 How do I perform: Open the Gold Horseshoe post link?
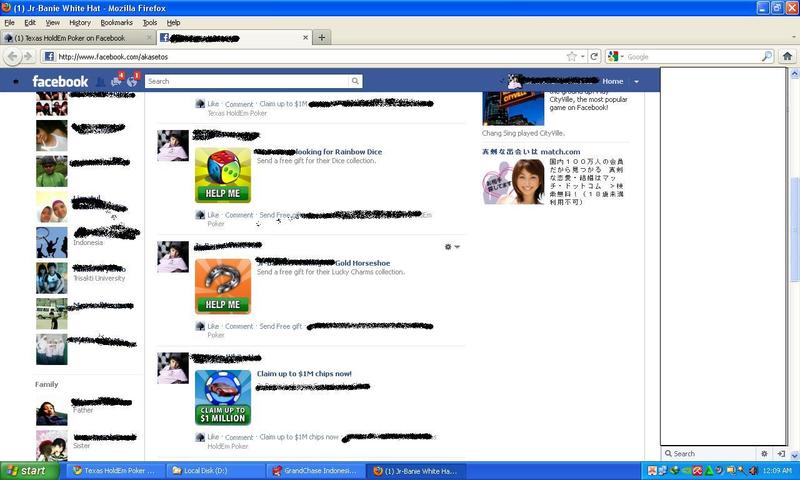point(362,263)
